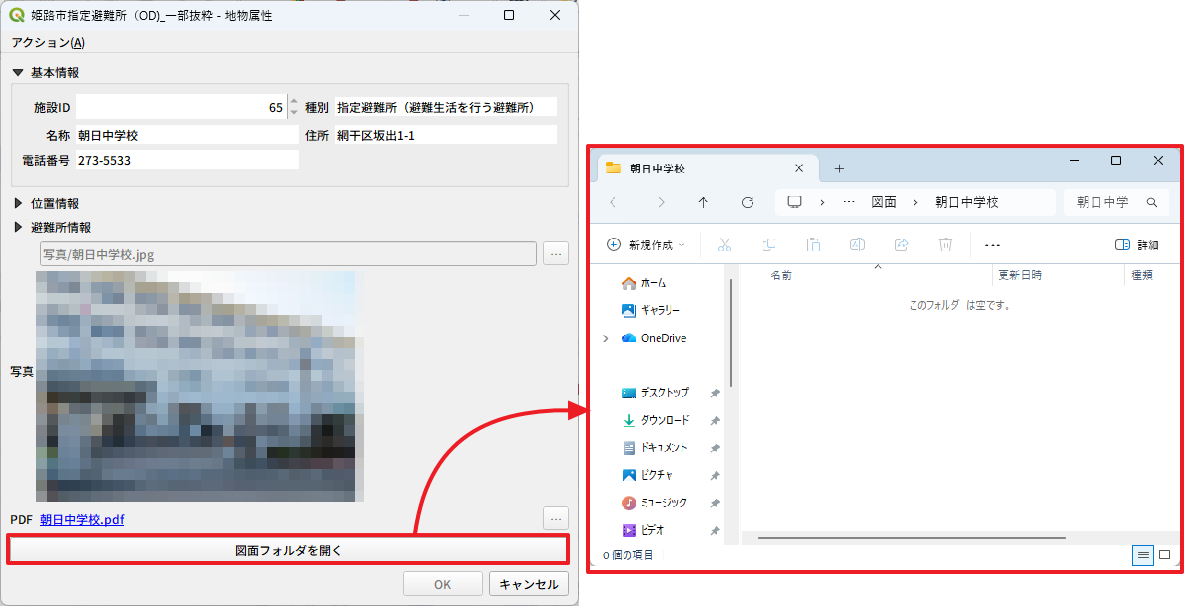Image resolution: width=1200 pixels, height=606 pixels.
Task: Refresh the 朝日中学校 folder view
Action: [747, 202]
